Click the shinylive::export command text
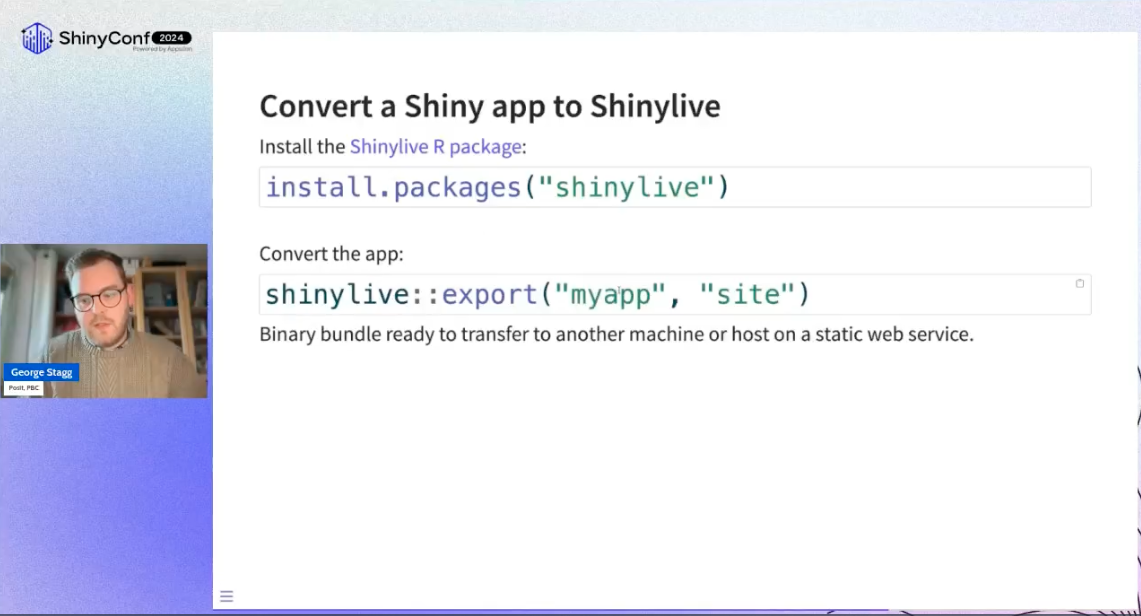Screen dimensions: 1141x616 [x=400, y=294]
